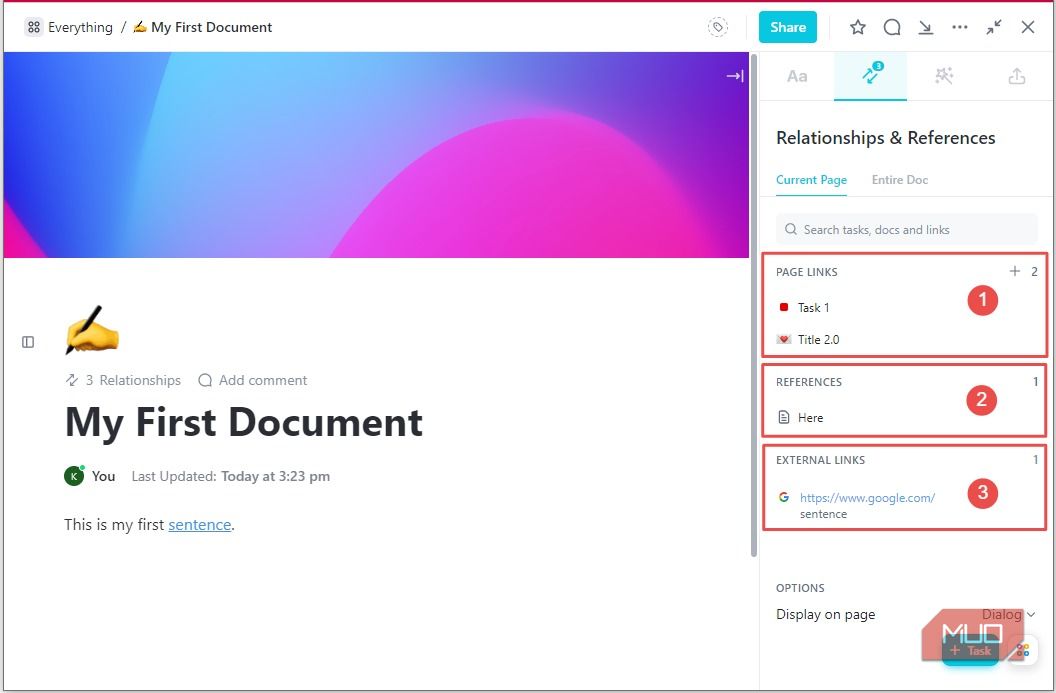The width and height of the screenshot is (1056, 693).
Task: Star this document as a favorite
Action: click(857, 27)
